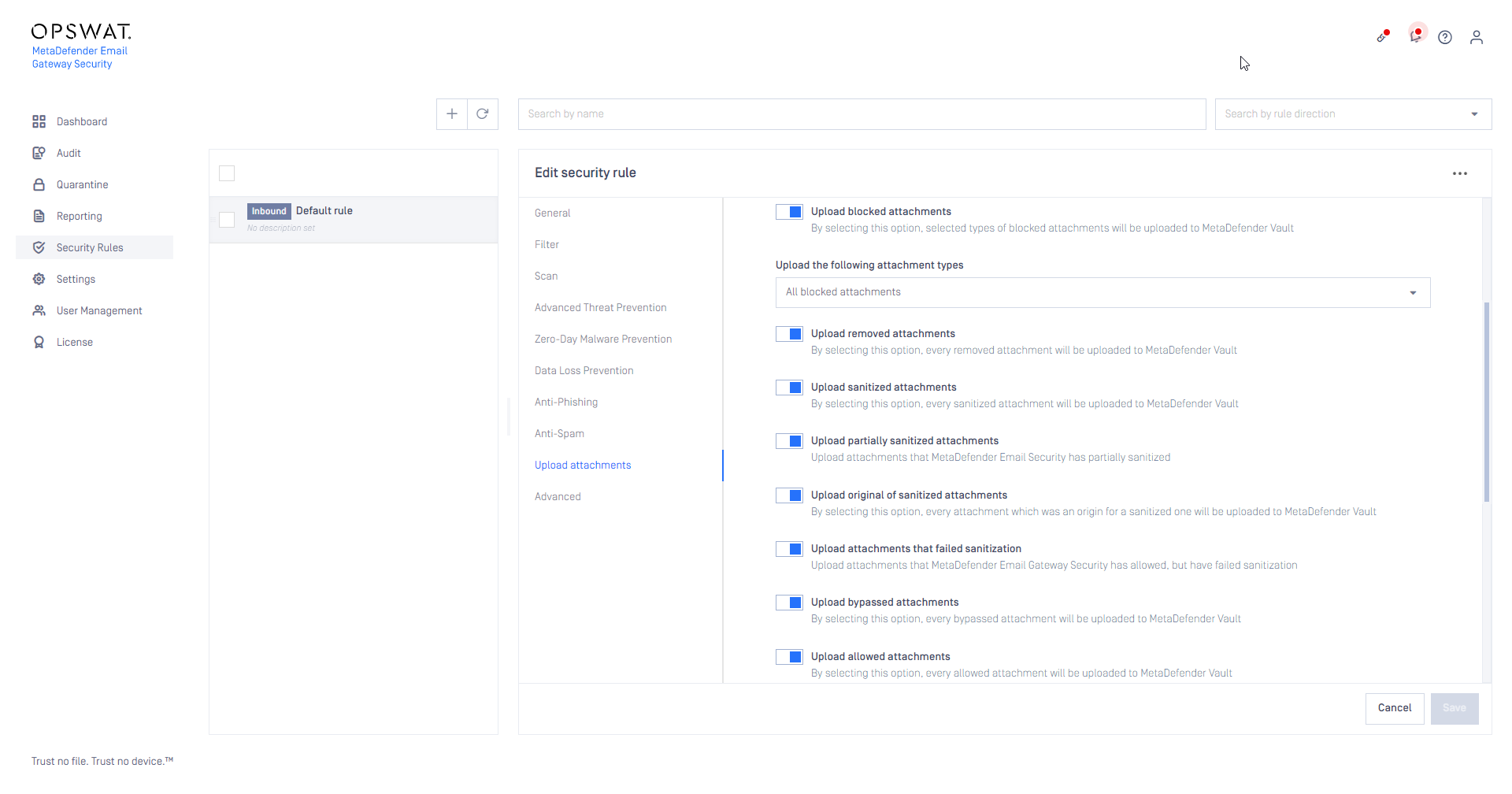Click the Cancel button

click(1395, 708)
